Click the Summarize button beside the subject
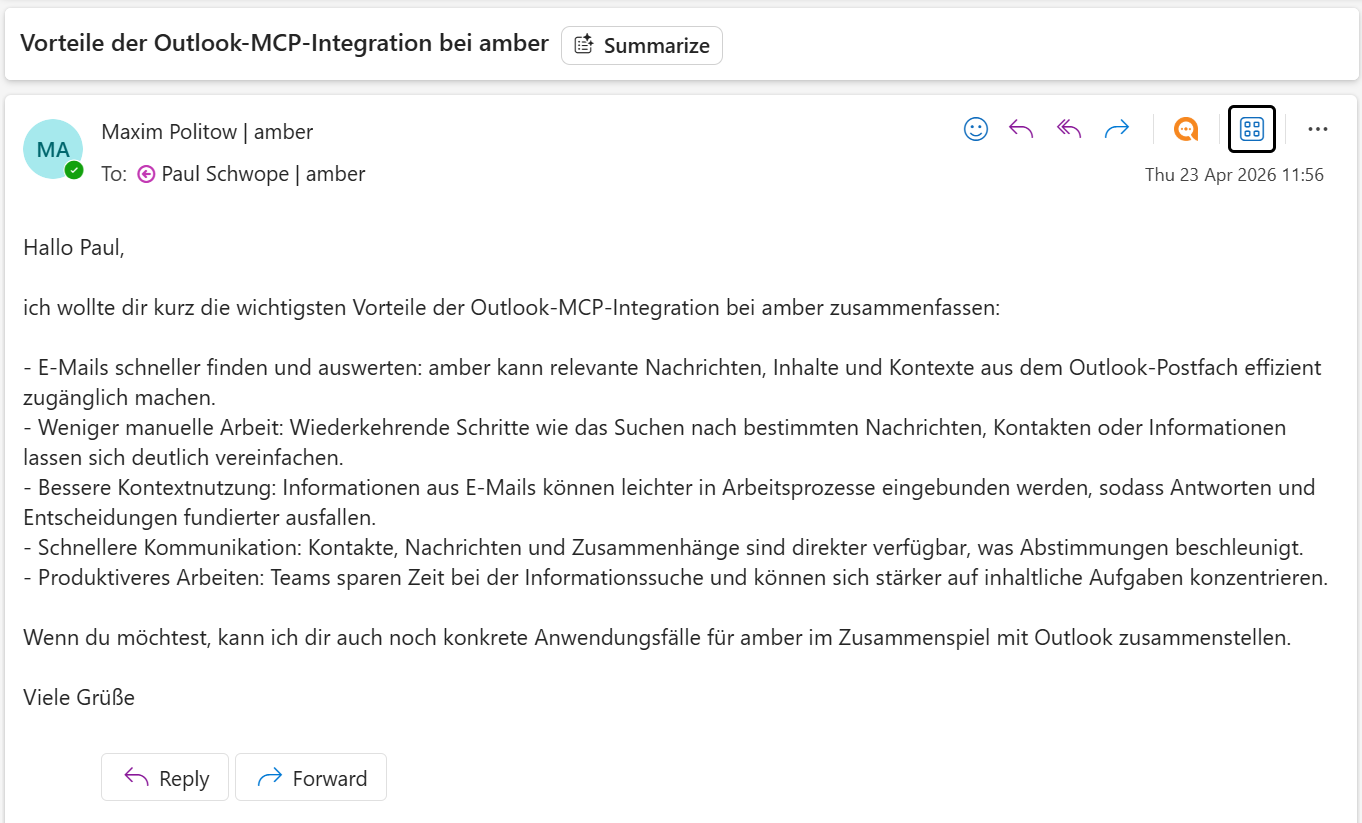 tap(642, 45)
